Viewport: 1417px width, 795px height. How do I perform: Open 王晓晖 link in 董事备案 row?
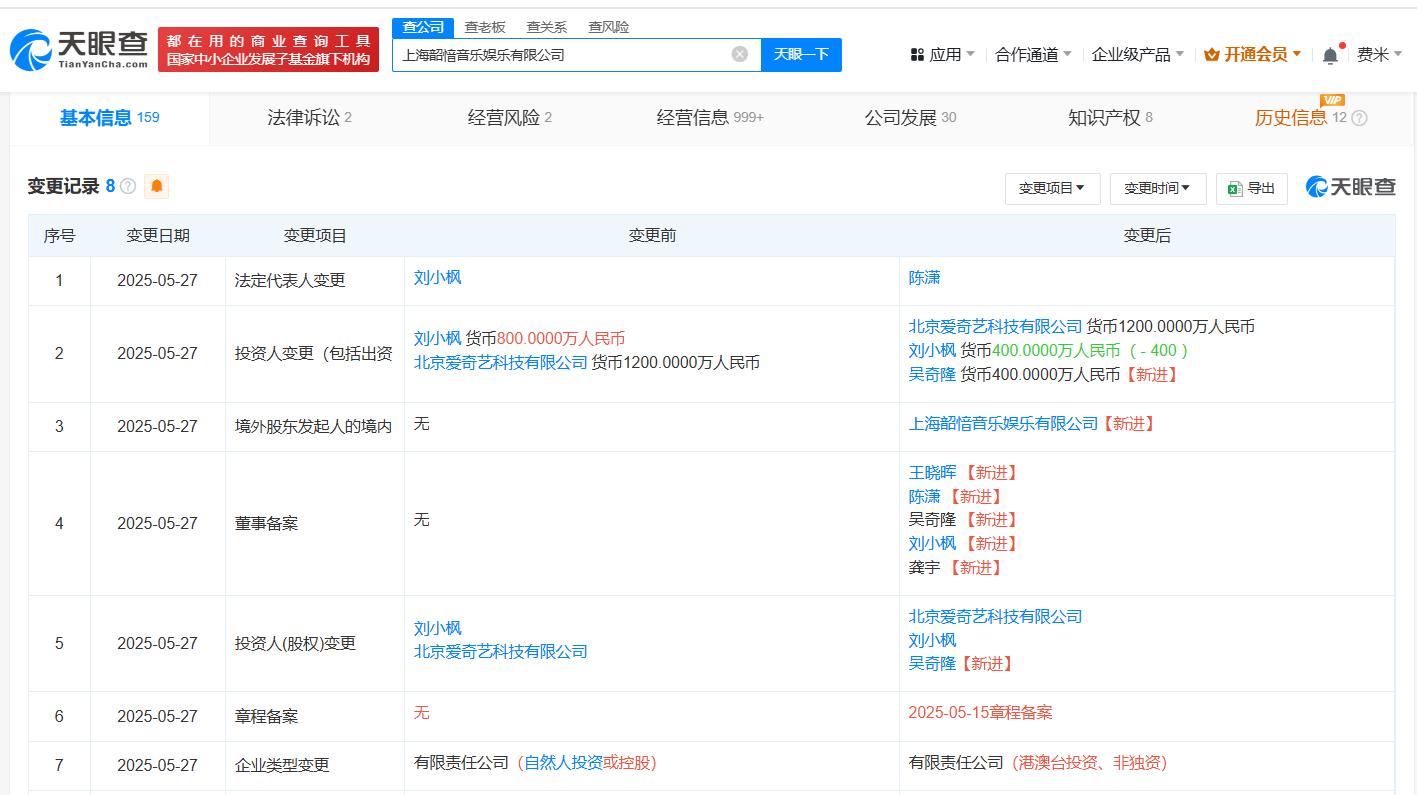932,473
